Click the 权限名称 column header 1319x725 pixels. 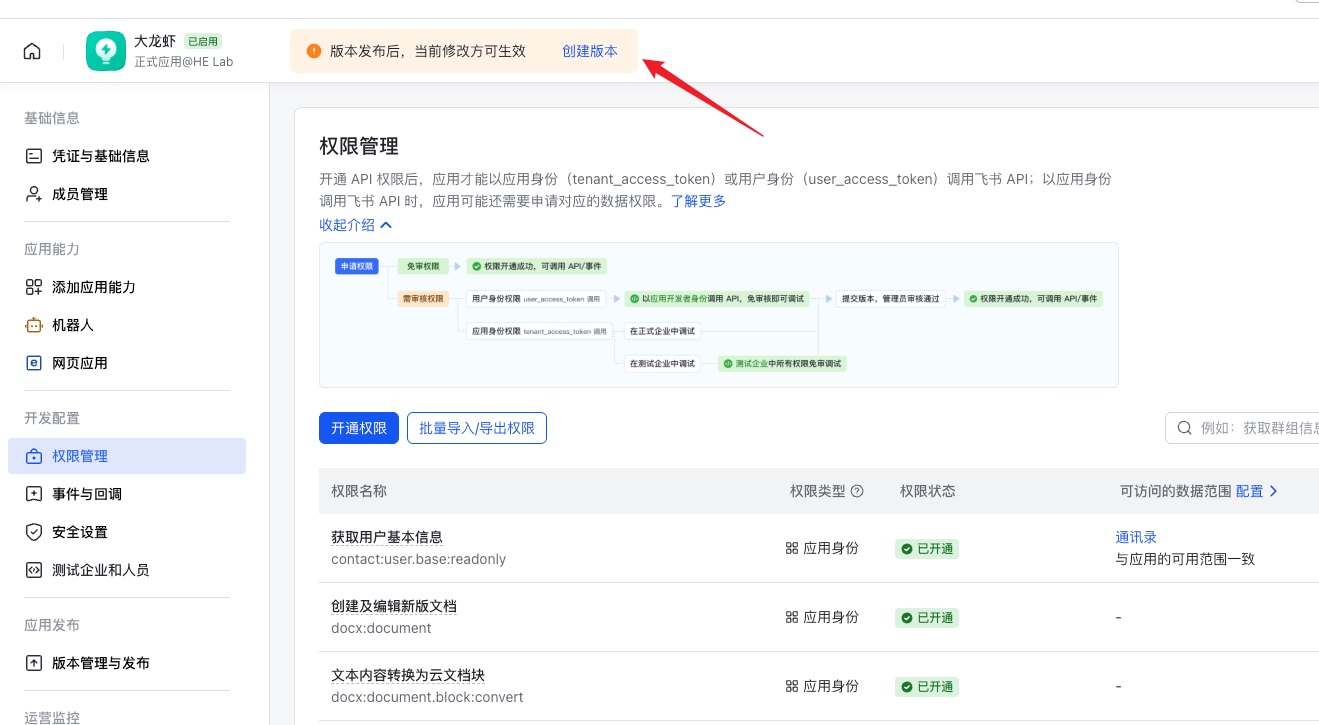pyautogui.click(x=359, y=491)
